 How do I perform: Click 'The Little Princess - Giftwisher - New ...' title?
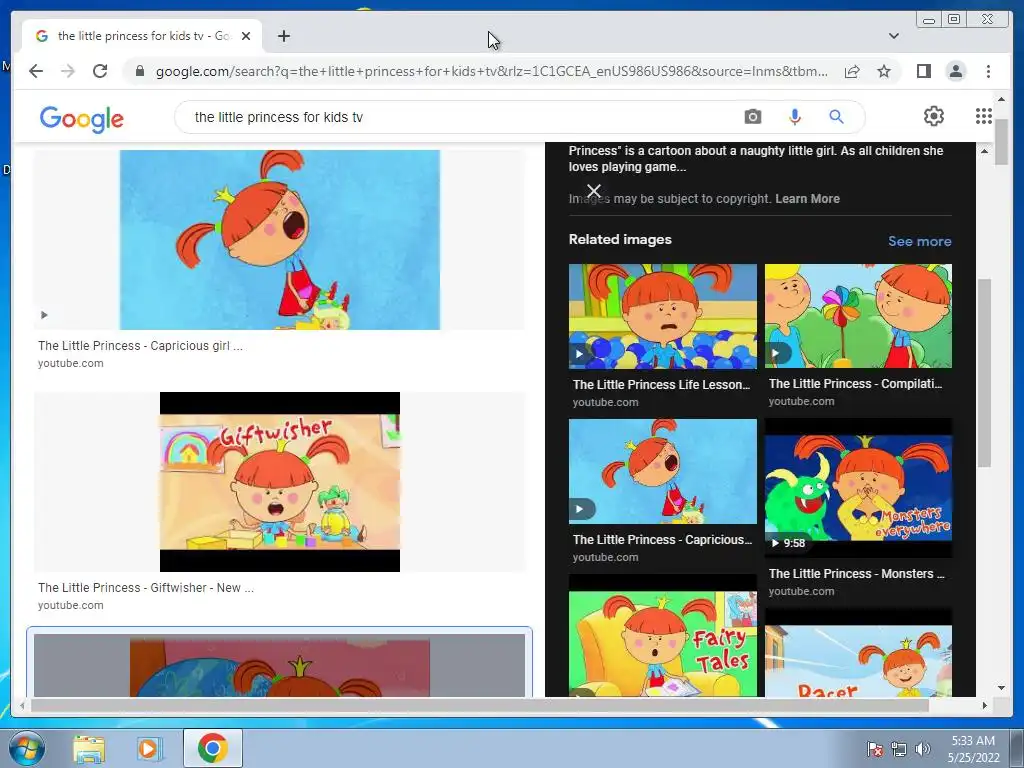(x=146, y=587)
